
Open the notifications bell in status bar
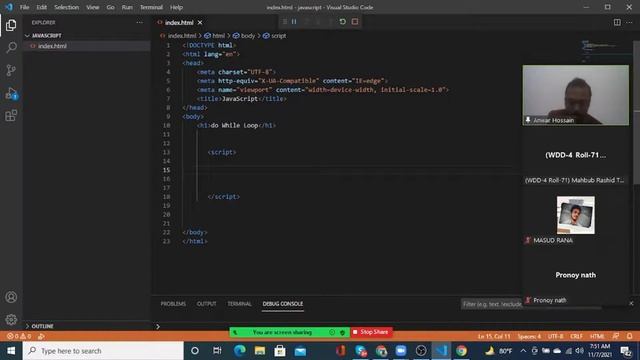(x=629, y=336)
